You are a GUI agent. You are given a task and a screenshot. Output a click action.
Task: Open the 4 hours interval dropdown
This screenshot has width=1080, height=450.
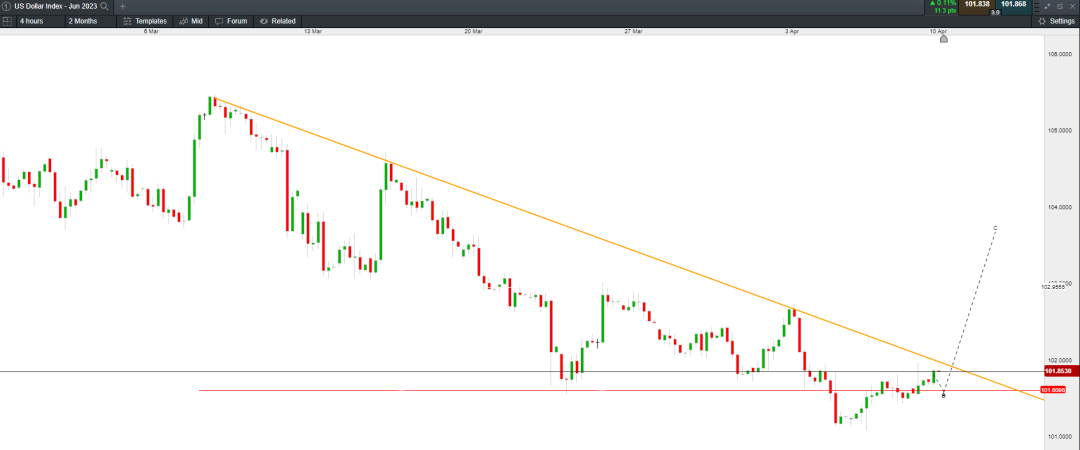pyautogui.click(x=39, y=21)
